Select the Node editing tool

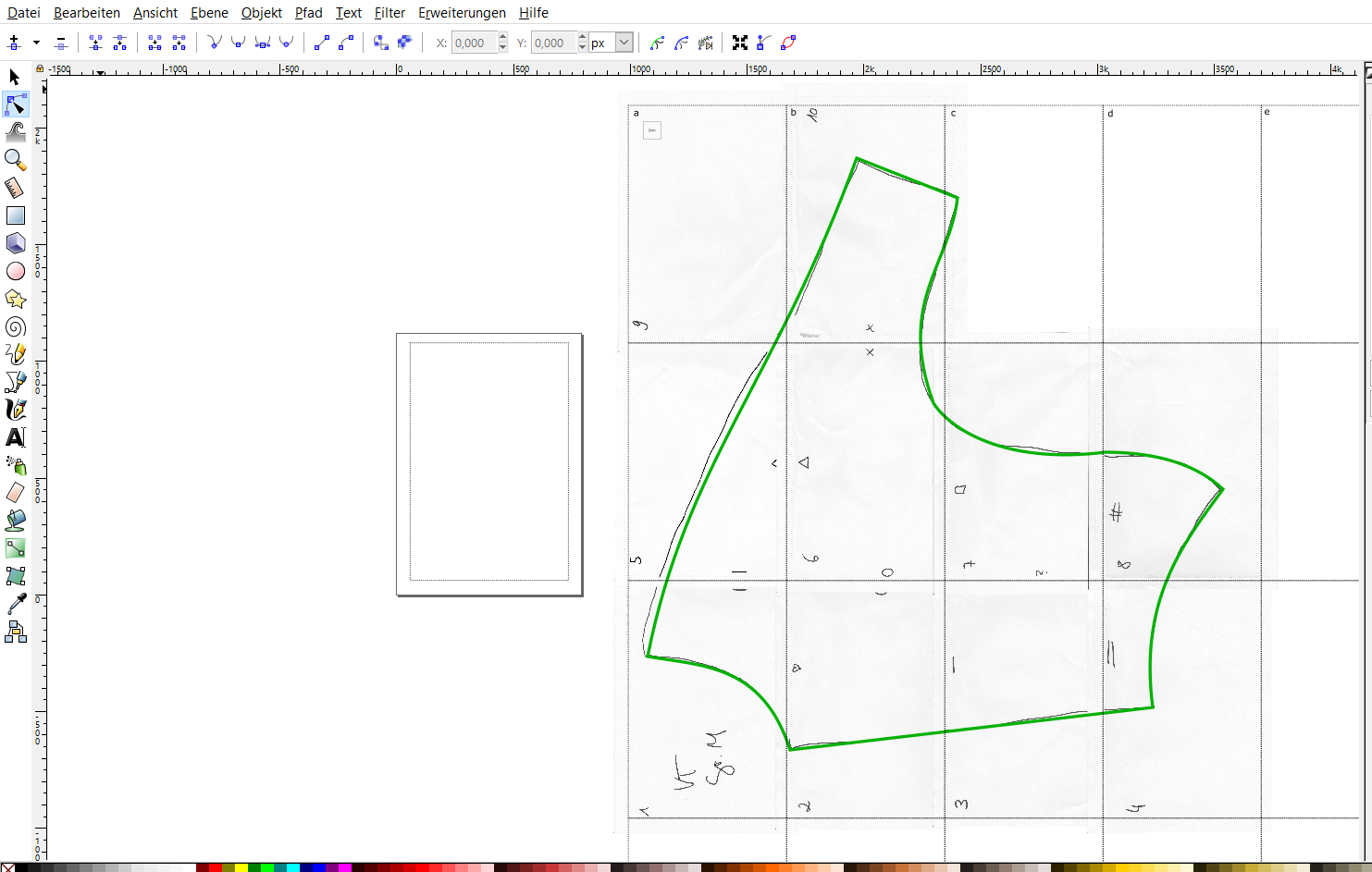(16, 104)
